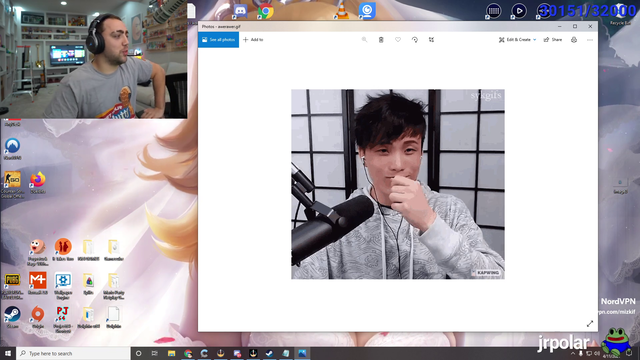The width and height of the screenshot is (640, 360).
Task: Click the Print icon in Photos
Action: (x=573, y=40)
